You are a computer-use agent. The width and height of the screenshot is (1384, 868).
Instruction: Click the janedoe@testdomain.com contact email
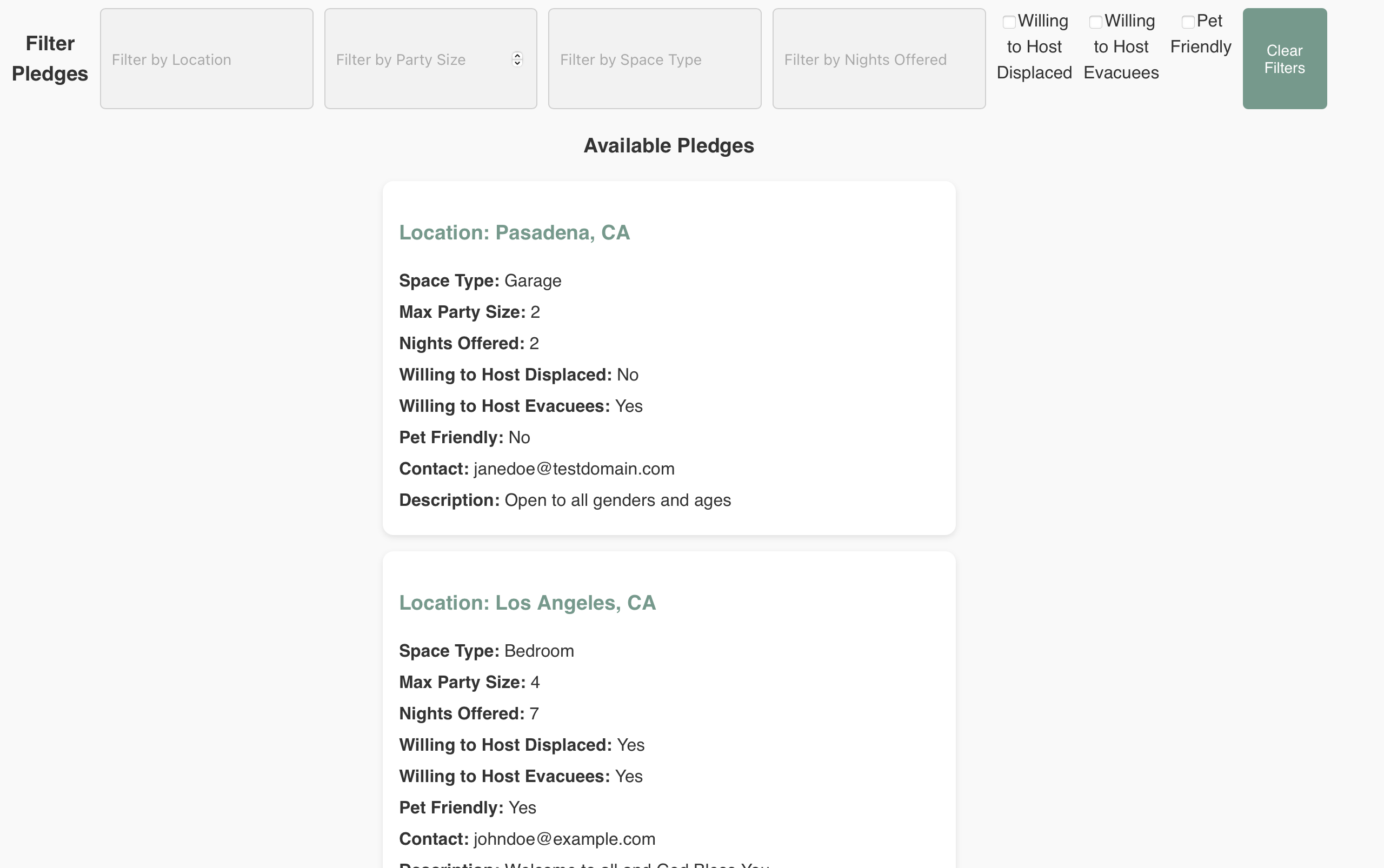coord(574,469)
